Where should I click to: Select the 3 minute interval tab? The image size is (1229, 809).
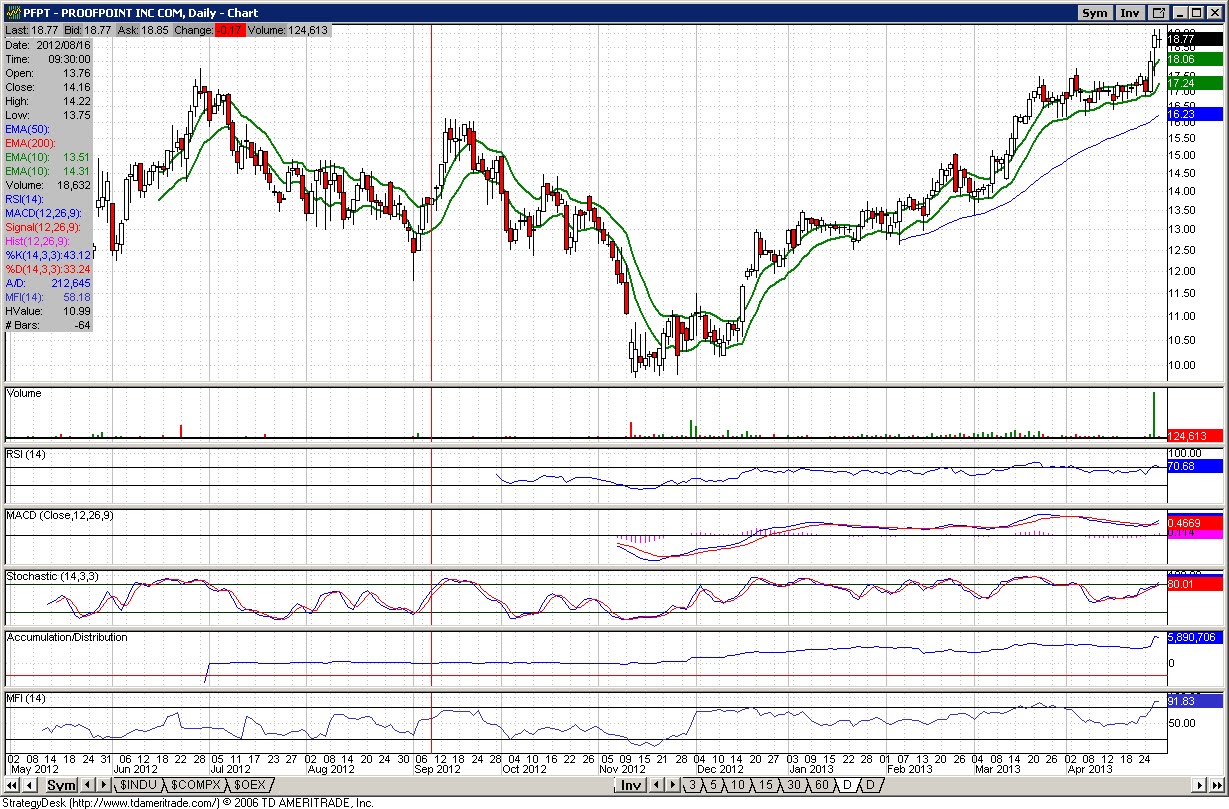[693, 785]
